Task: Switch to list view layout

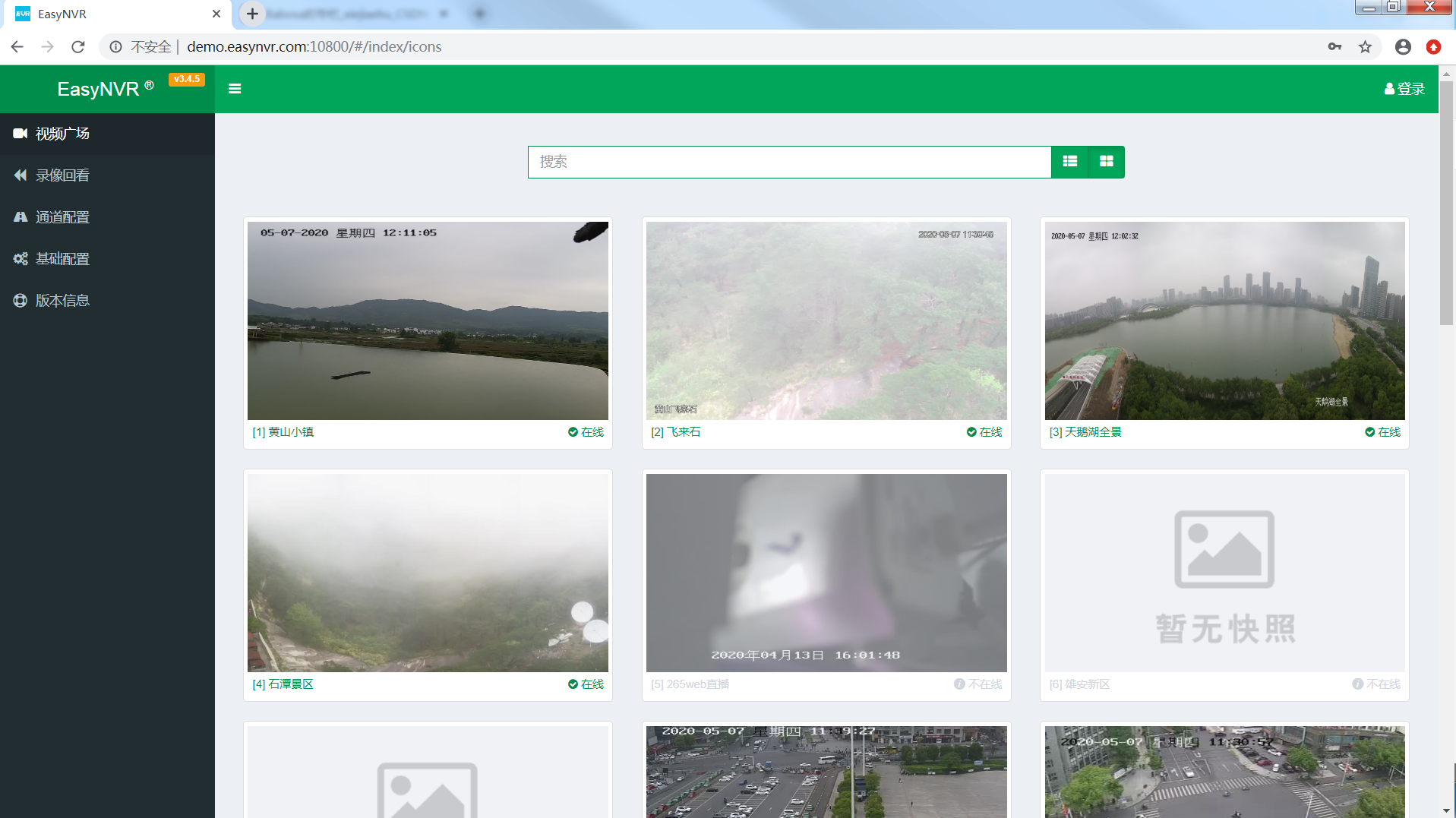Action: point(1070,162)
